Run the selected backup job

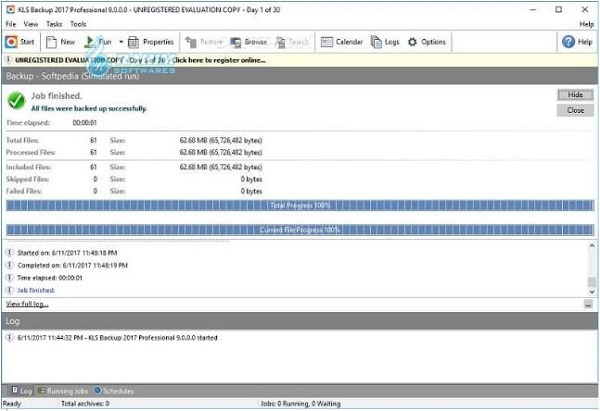[x=98, y=42]
